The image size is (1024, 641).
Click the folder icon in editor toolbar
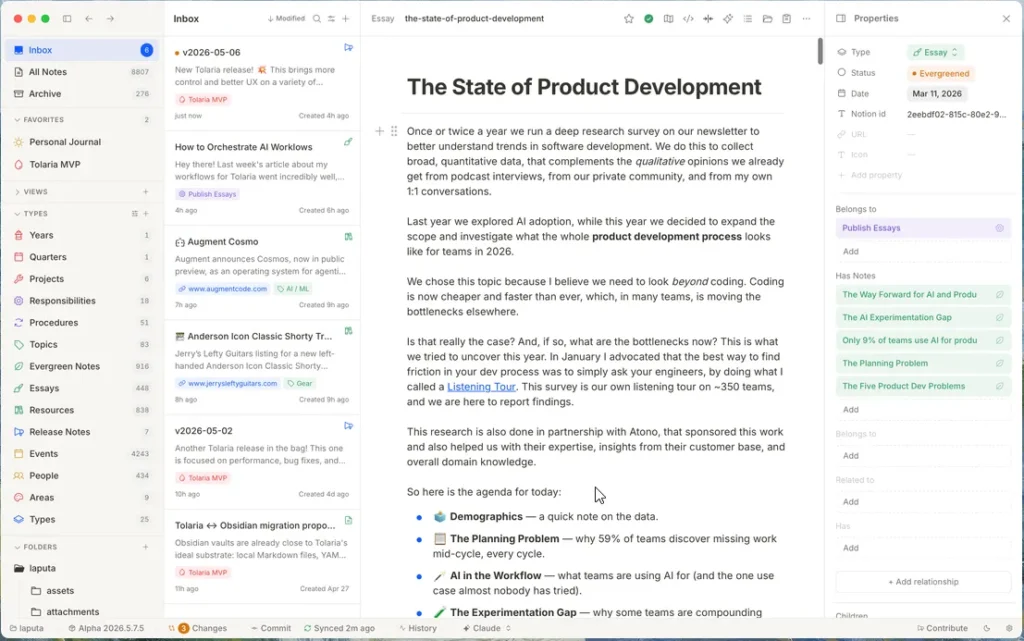point(767,19)
